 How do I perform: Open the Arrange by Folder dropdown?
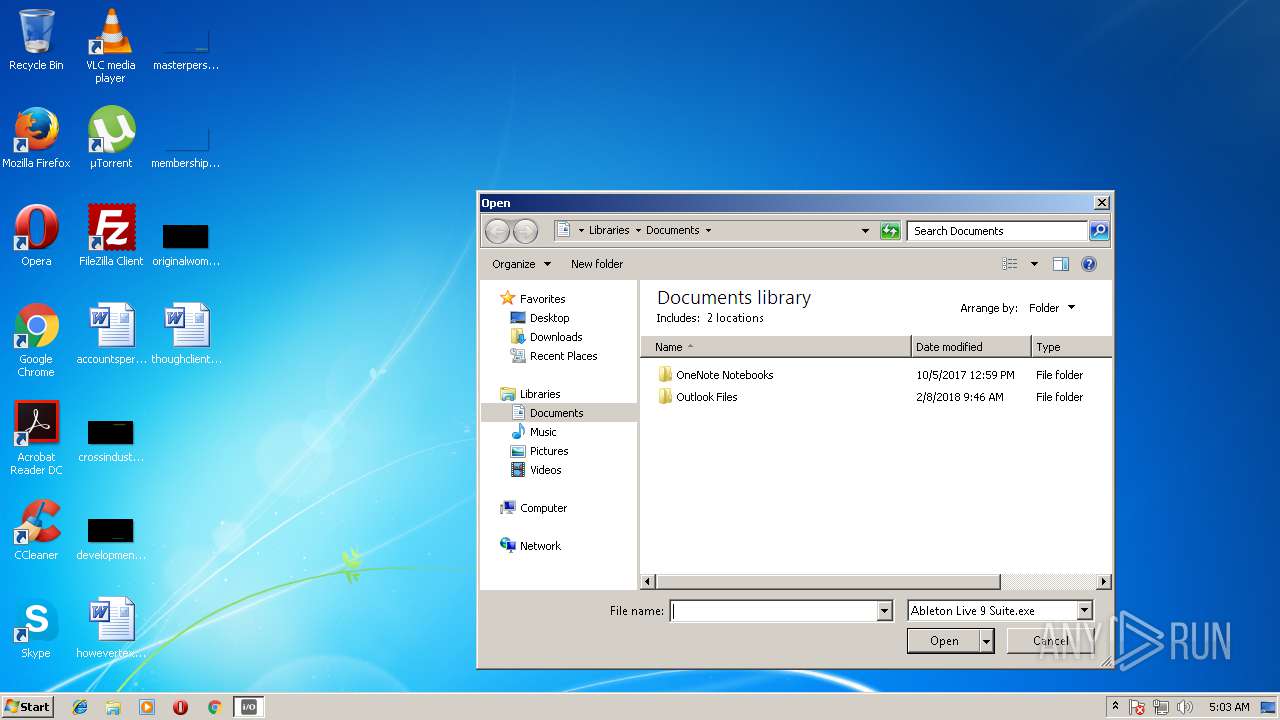tap(1052, 308)
